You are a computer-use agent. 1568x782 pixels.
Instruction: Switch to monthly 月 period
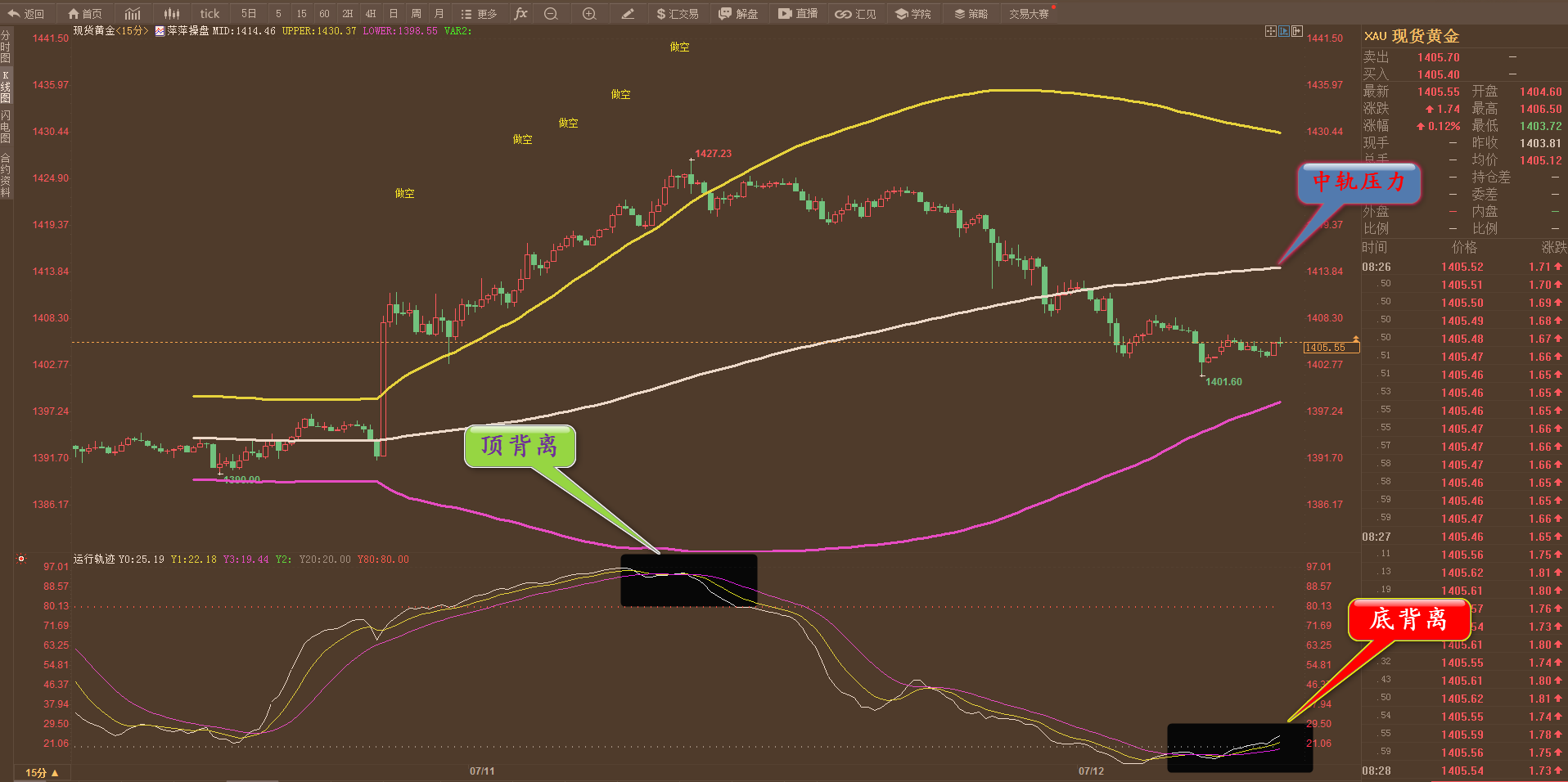439,13
